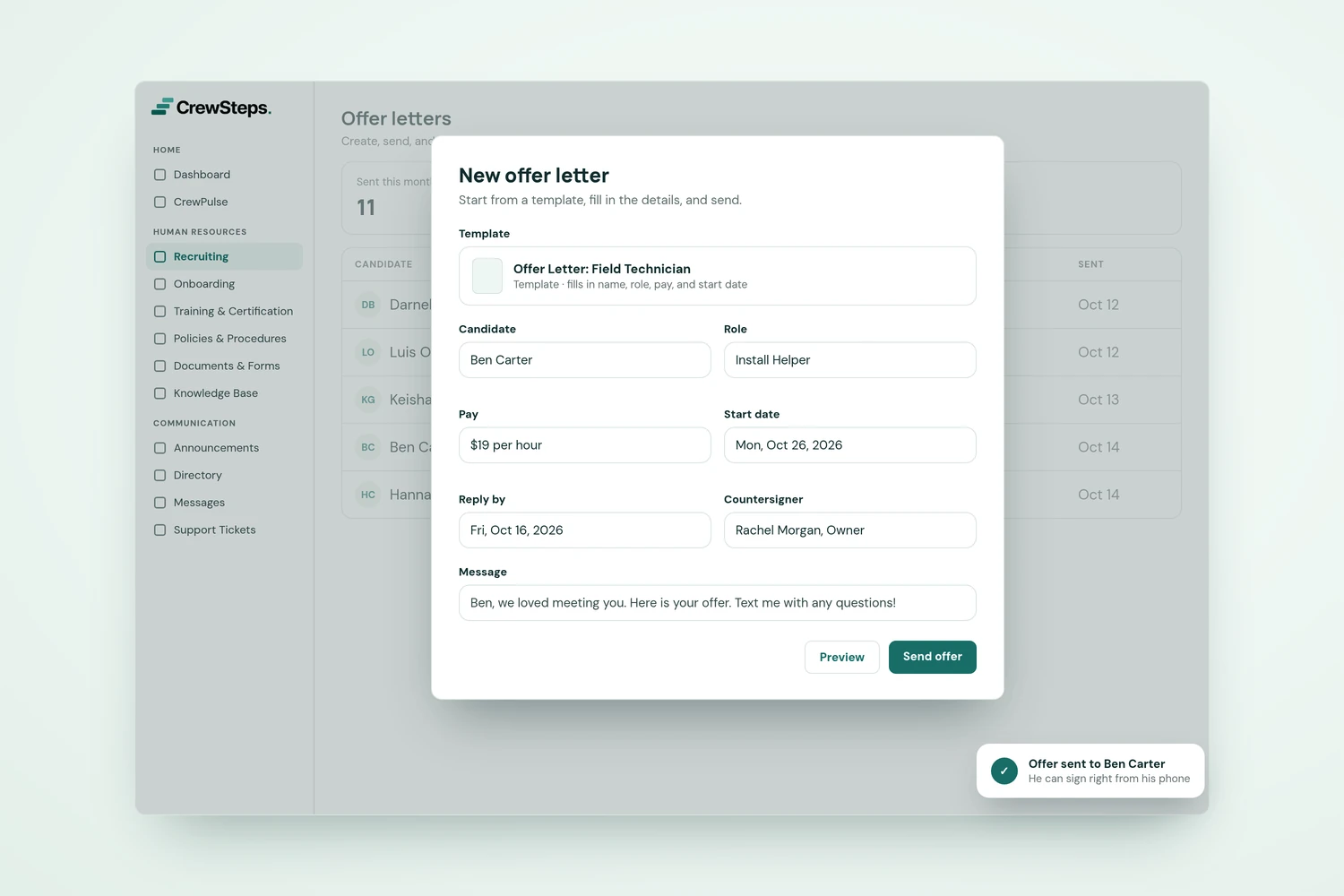Click the Preview button
This screenshot has width=1344, height=896.
842,658
